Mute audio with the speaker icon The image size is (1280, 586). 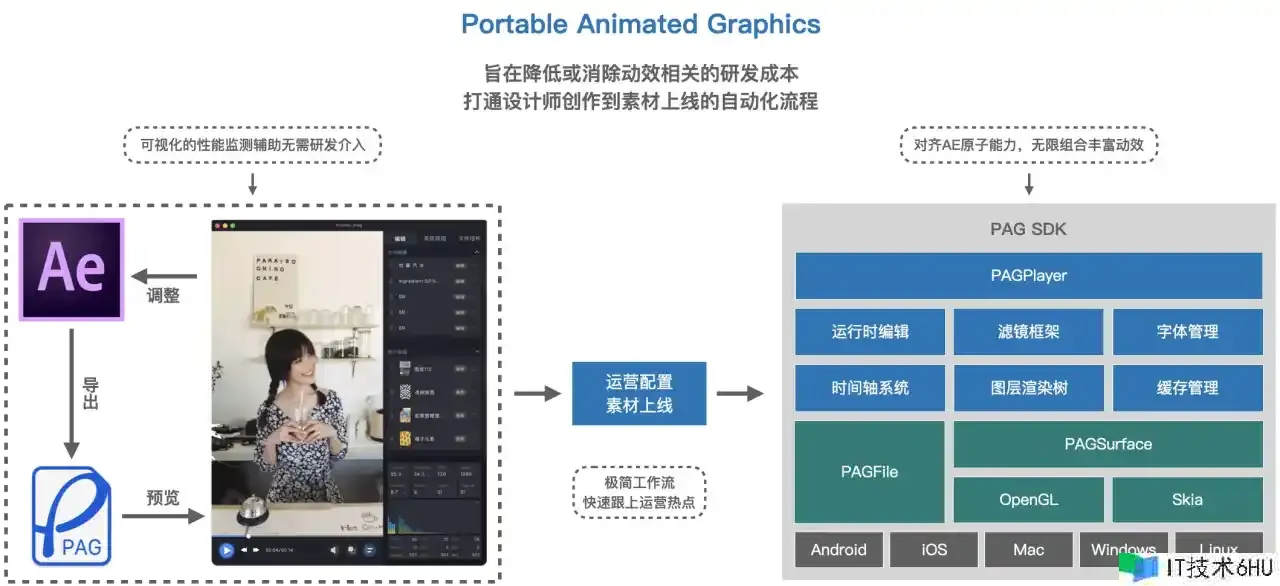point(335,549)
